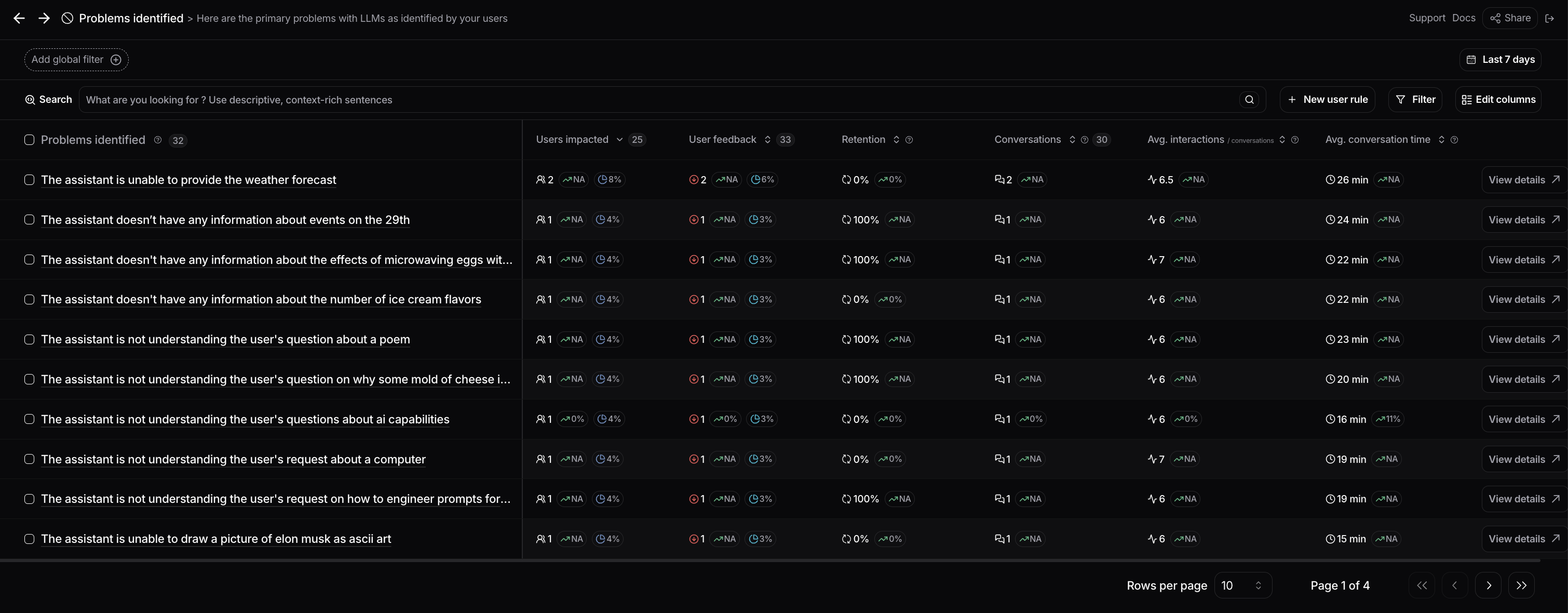Open the Last 7 days date selector
1568x613 pixels.
1501,60
